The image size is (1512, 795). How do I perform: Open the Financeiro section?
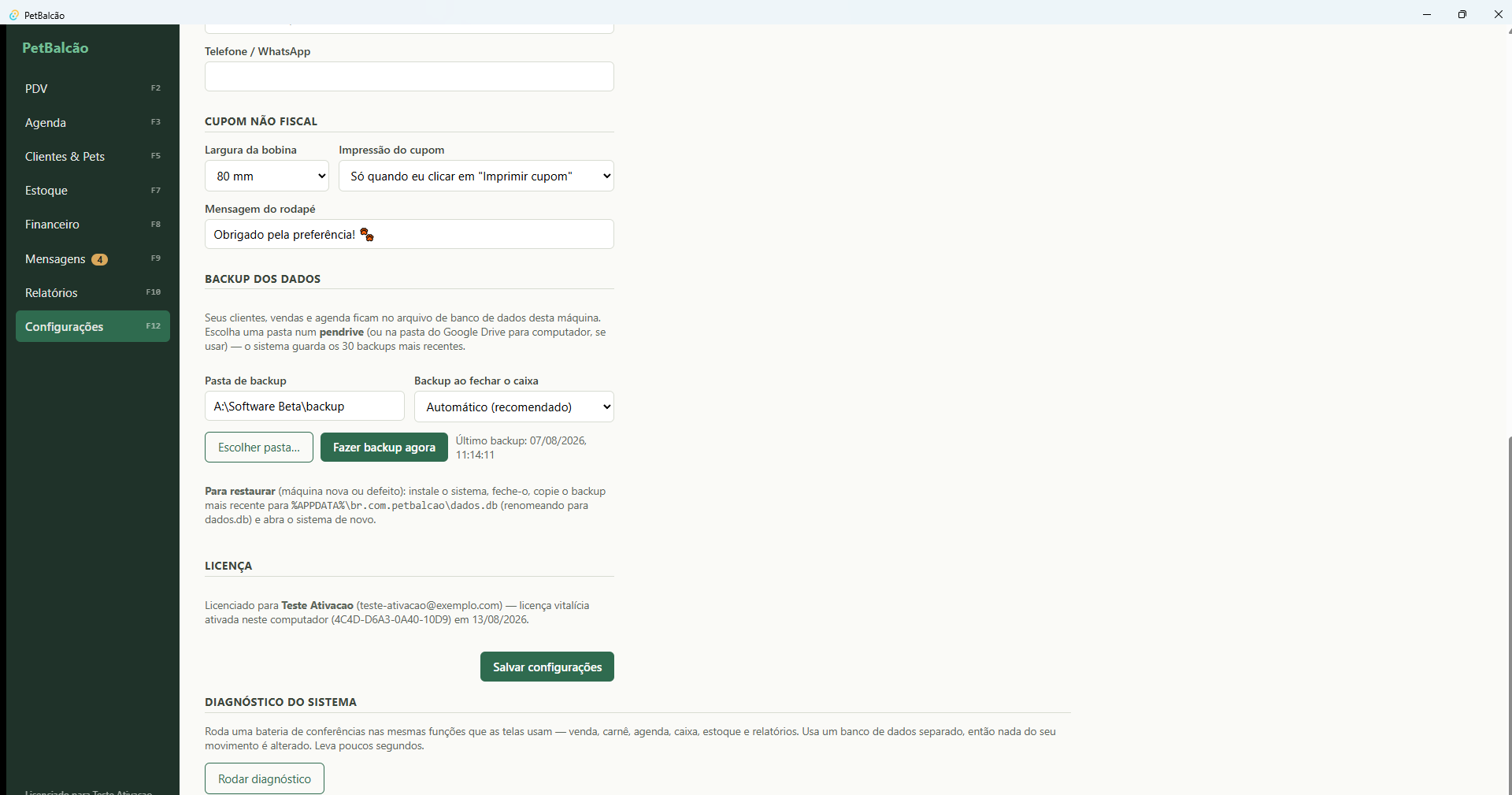93,224
